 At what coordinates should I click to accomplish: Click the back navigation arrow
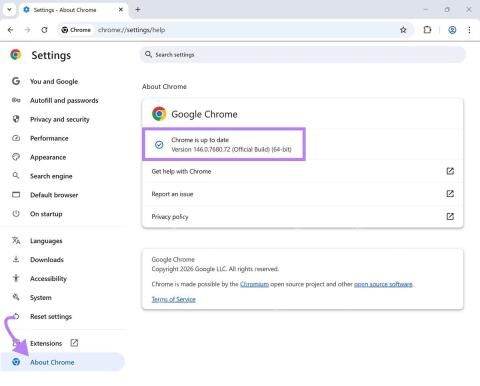click(x=10, y=30)
